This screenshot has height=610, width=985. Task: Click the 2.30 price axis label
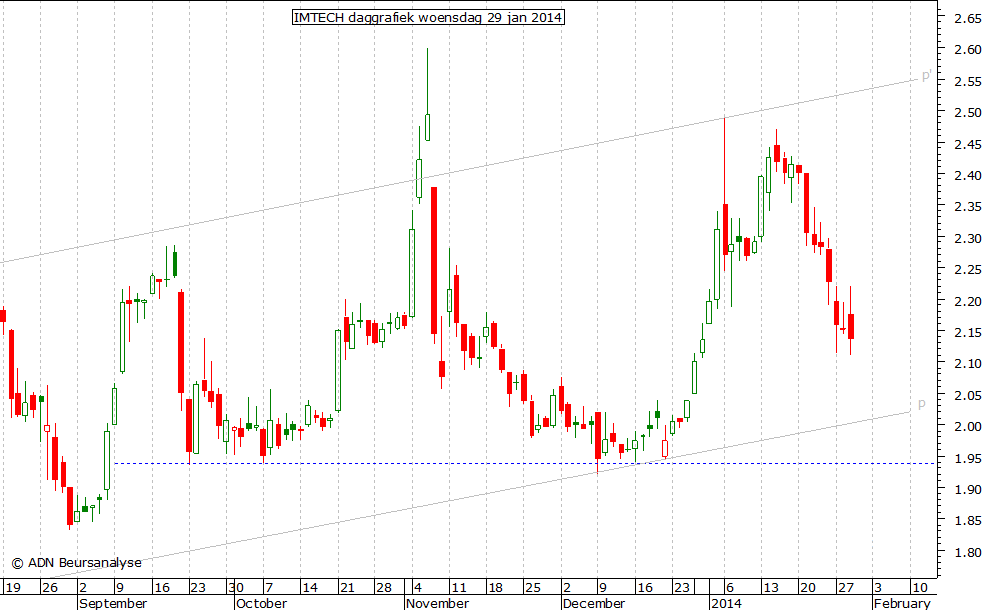(967, 238)
